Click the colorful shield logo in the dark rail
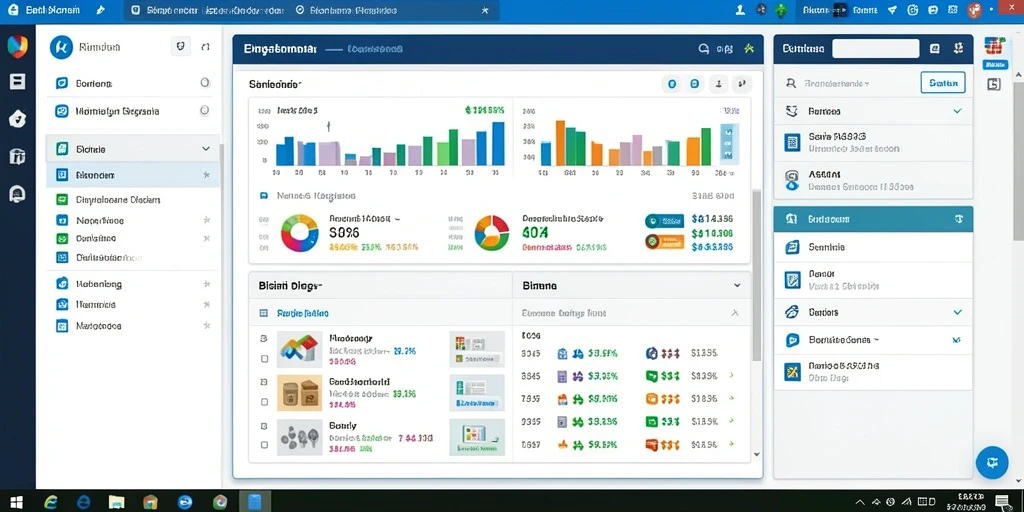 click(18, 47)
